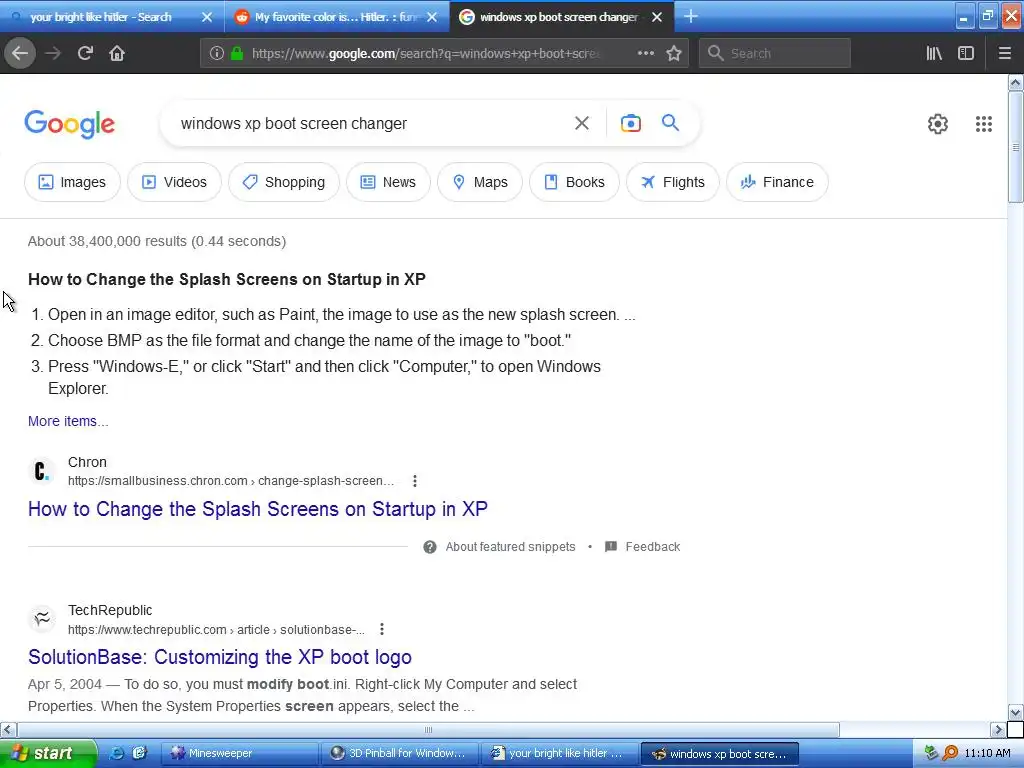This screenshot has height=768, width=1024.
Task: View the green padlock connection details
Action: coord(237,54)
